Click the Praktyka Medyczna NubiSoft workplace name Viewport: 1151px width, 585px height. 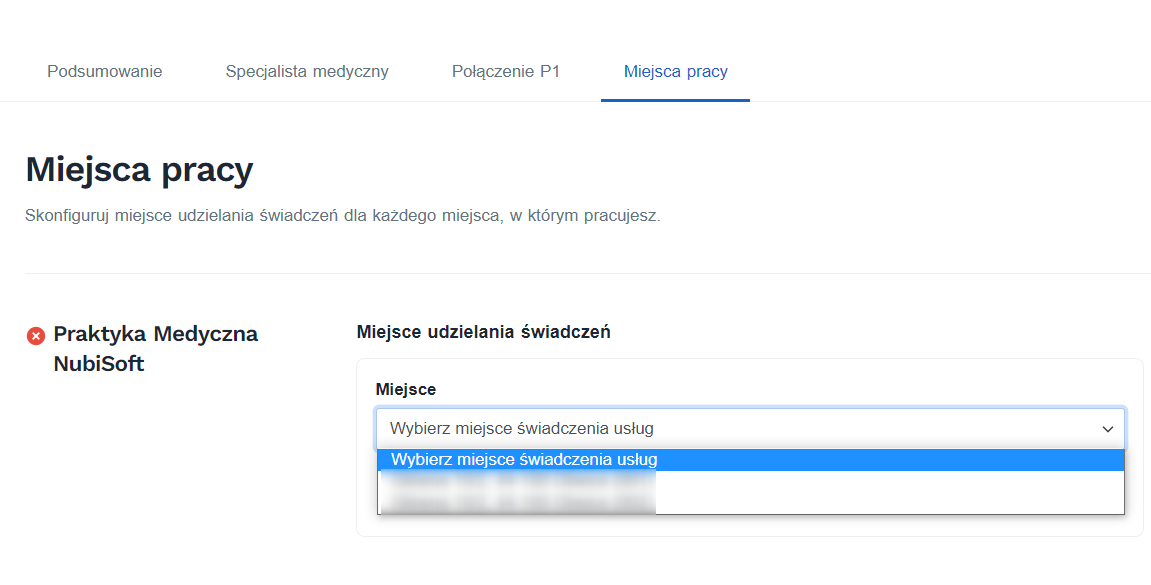[156, 348]
